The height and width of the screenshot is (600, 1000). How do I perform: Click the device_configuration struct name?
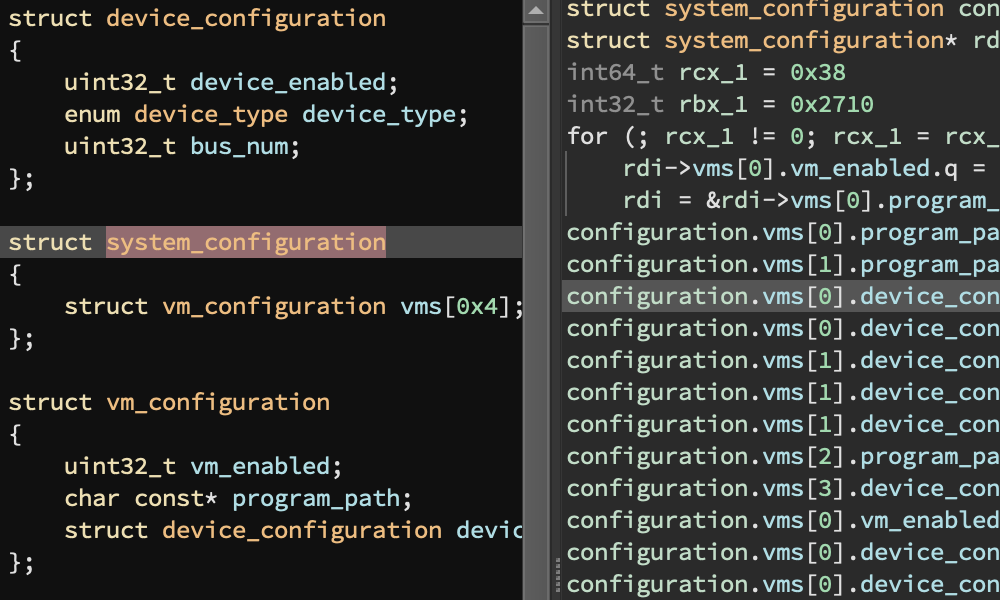tap(246, 18)
